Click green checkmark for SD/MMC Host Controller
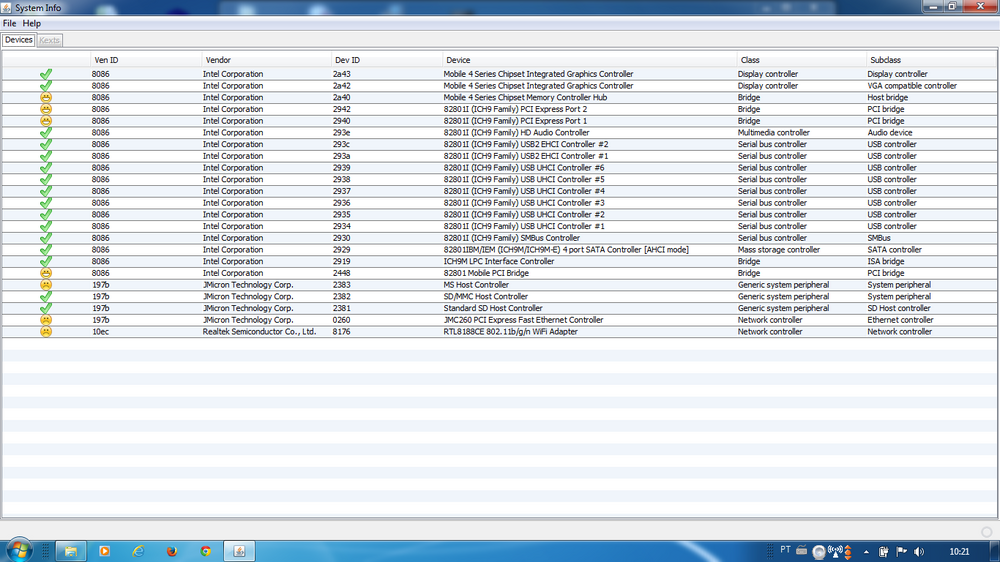The image size is (1000, 562). (x=45, y=297)
